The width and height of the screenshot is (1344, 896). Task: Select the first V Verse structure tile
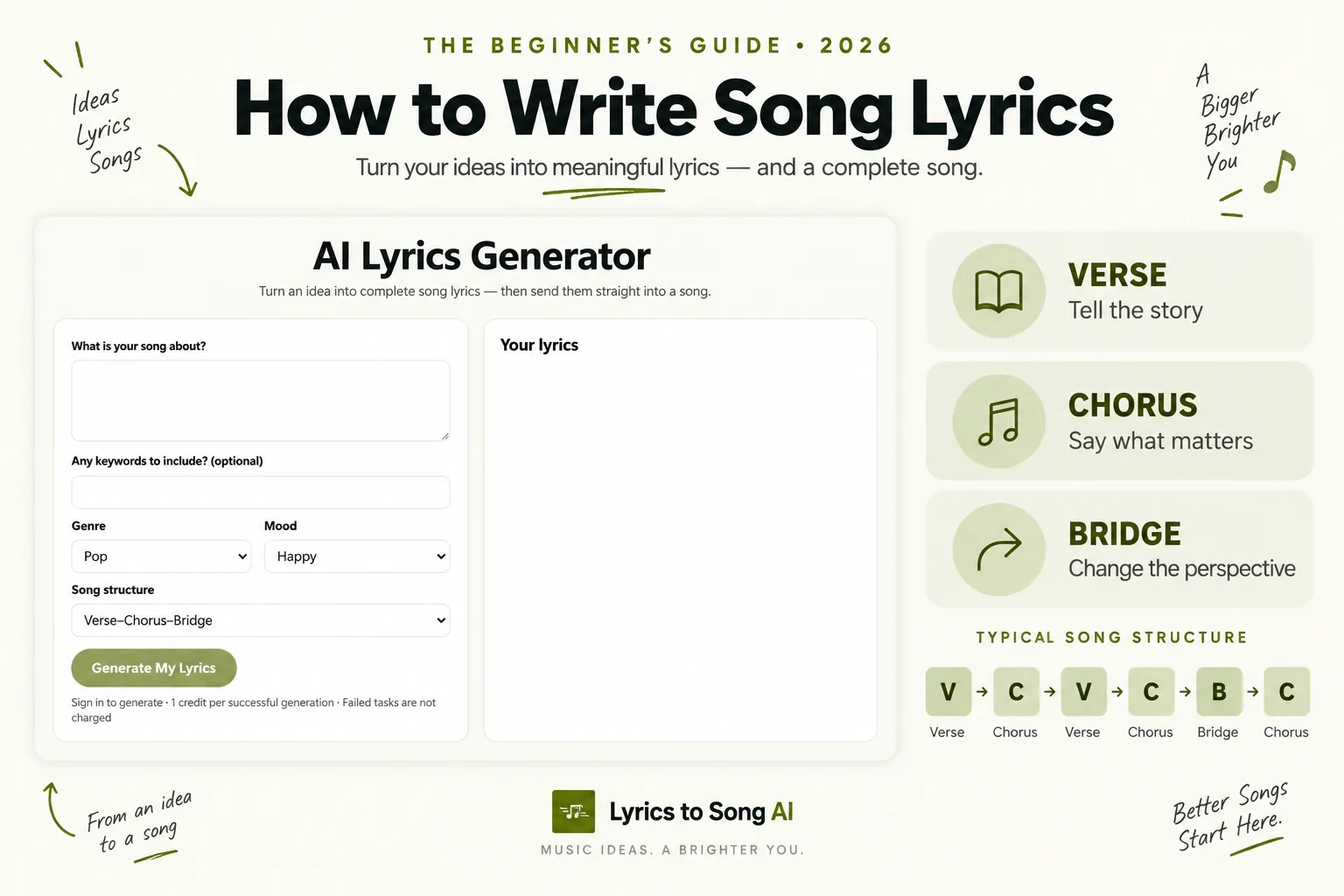(948, 691)
